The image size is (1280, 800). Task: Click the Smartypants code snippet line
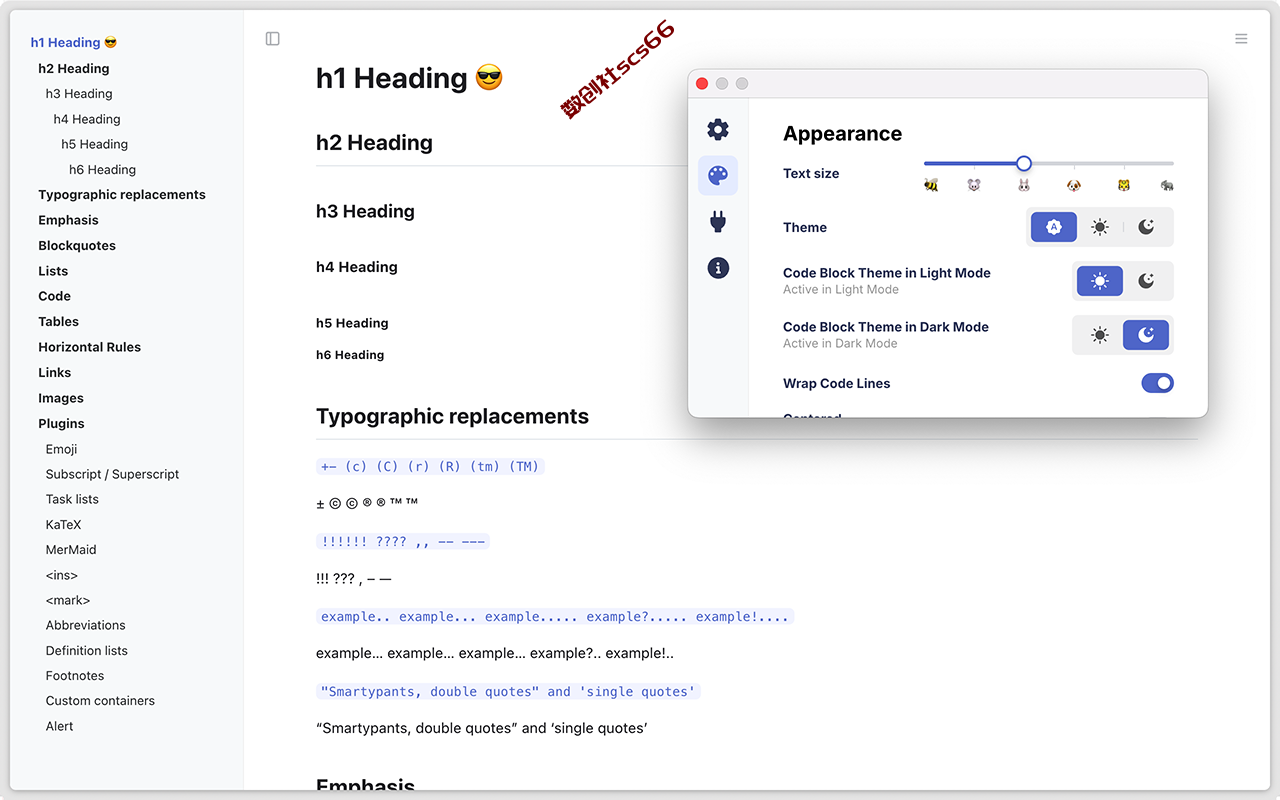coord(508,691)
